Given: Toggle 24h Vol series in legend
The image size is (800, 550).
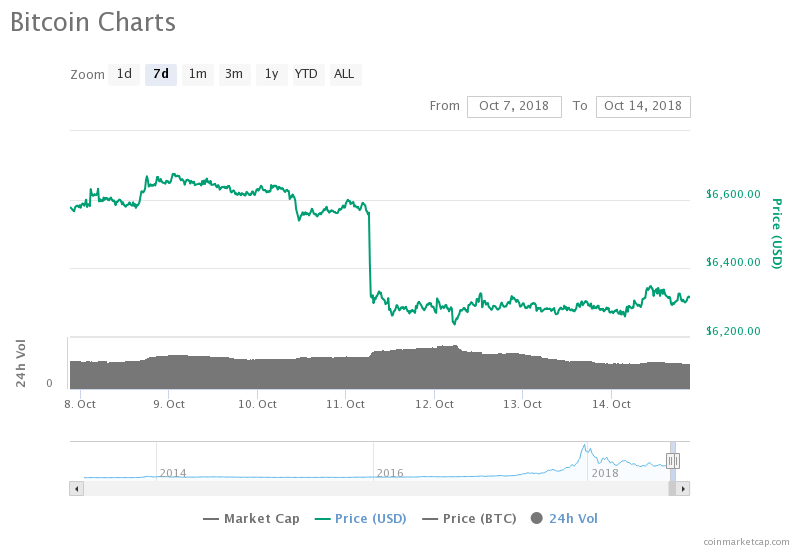Looking at the screenshot, I should click(x=564, y=519).
